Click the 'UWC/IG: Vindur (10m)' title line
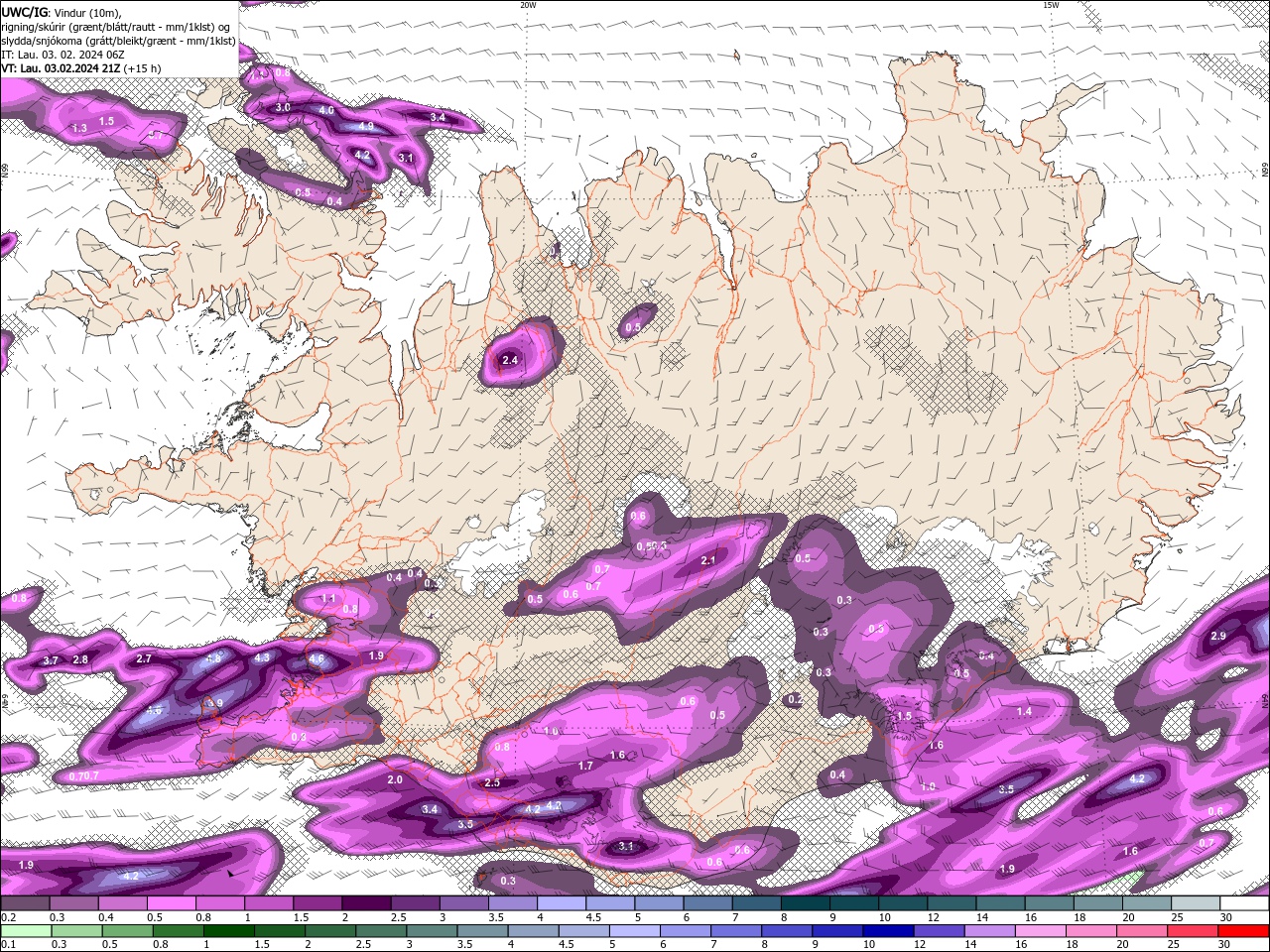 click(62, 12)
